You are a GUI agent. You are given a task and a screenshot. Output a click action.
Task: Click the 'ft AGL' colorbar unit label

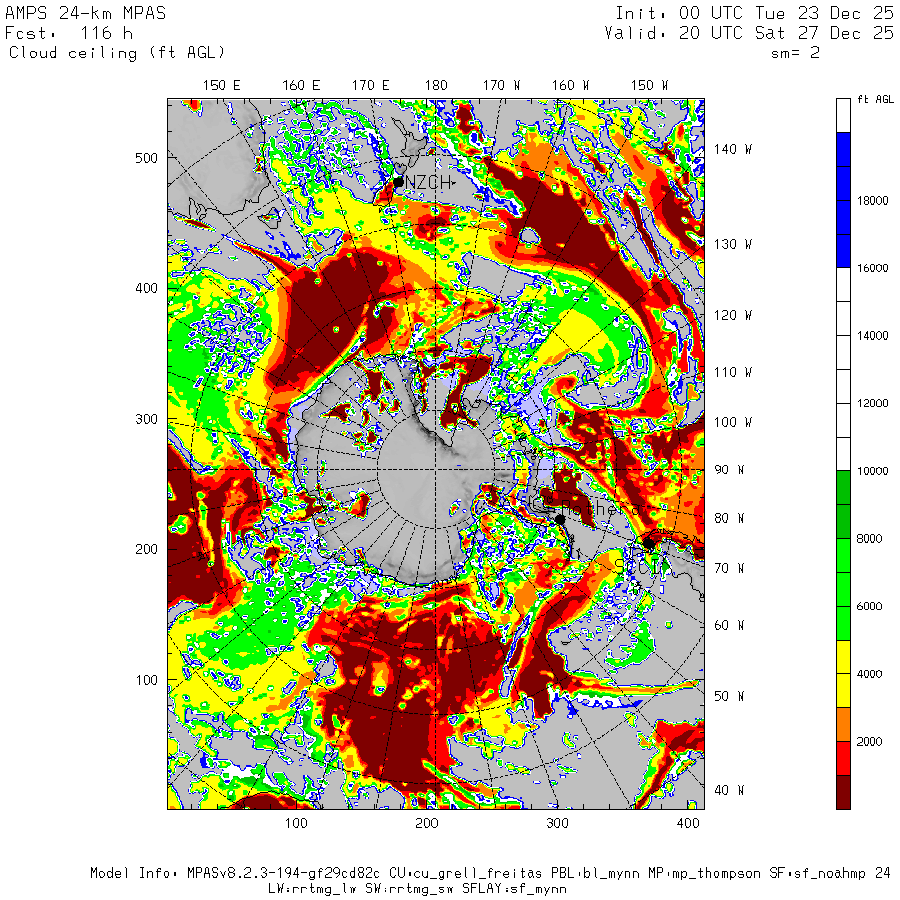tap(875, 99)
